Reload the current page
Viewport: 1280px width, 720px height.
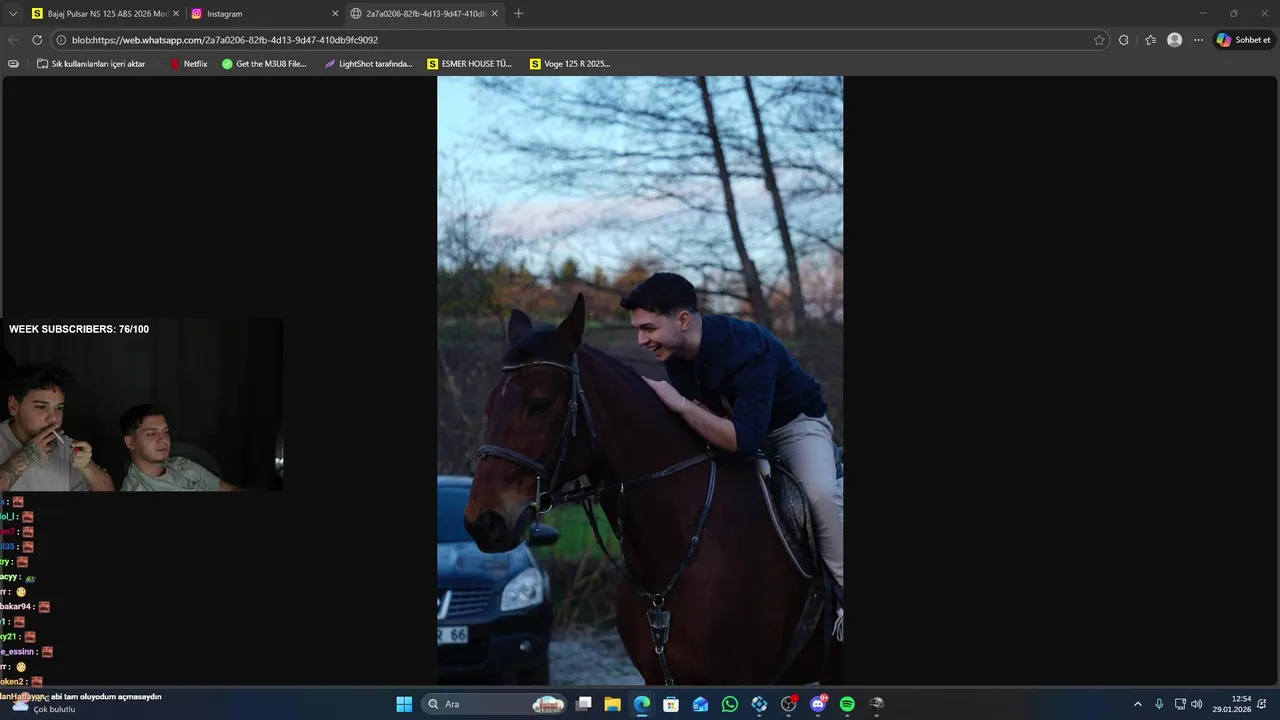(x=37, y=40)
